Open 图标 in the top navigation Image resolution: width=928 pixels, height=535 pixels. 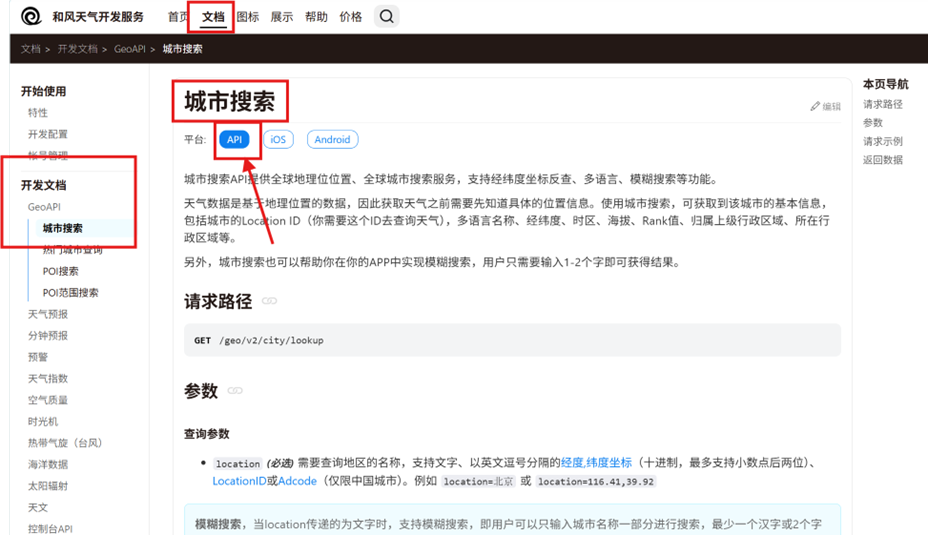[x=248, y=17]
